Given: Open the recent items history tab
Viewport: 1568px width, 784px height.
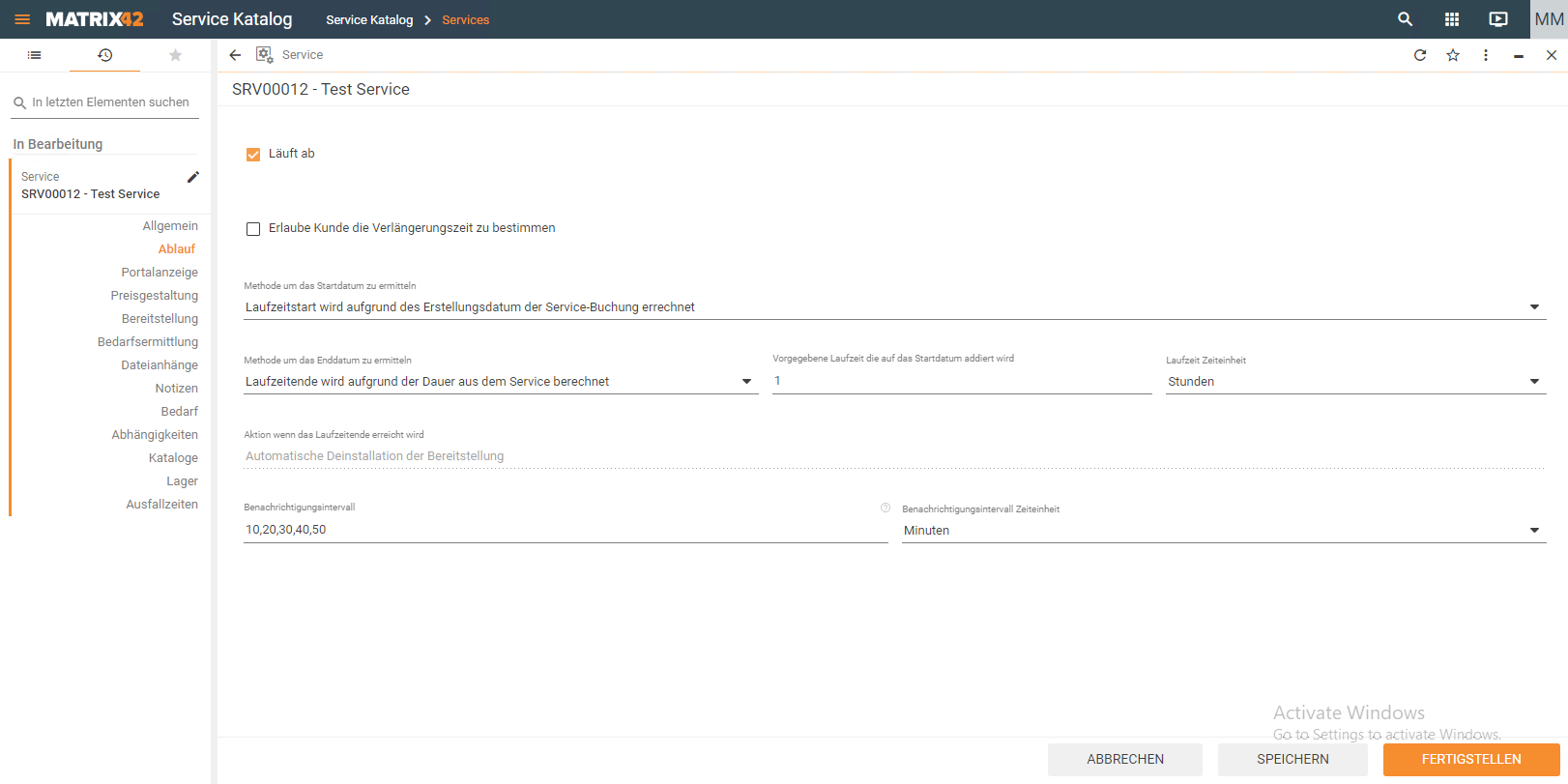Looking at the screenshot, I should click(104, 55).
